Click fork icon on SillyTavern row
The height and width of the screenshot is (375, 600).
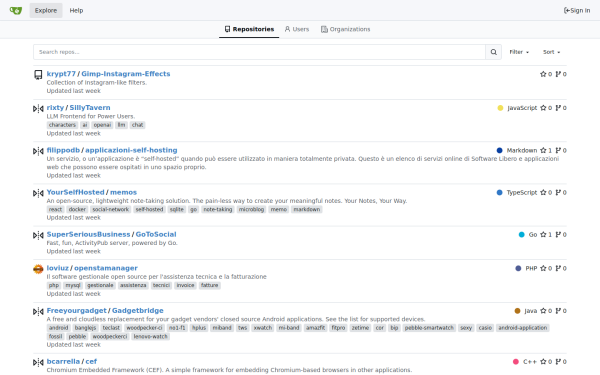[x=558, y=108]
